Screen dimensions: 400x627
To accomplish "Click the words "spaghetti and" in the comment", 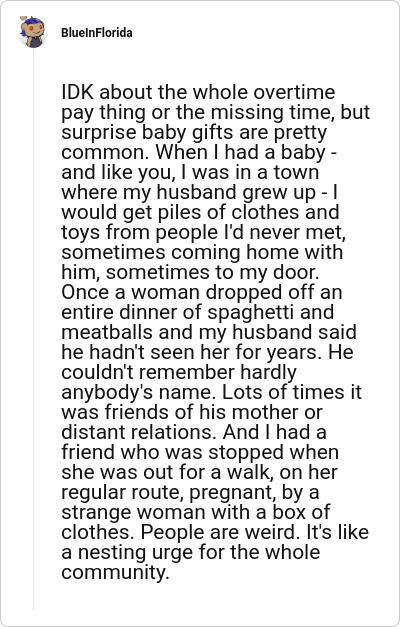I will [270, 312].
